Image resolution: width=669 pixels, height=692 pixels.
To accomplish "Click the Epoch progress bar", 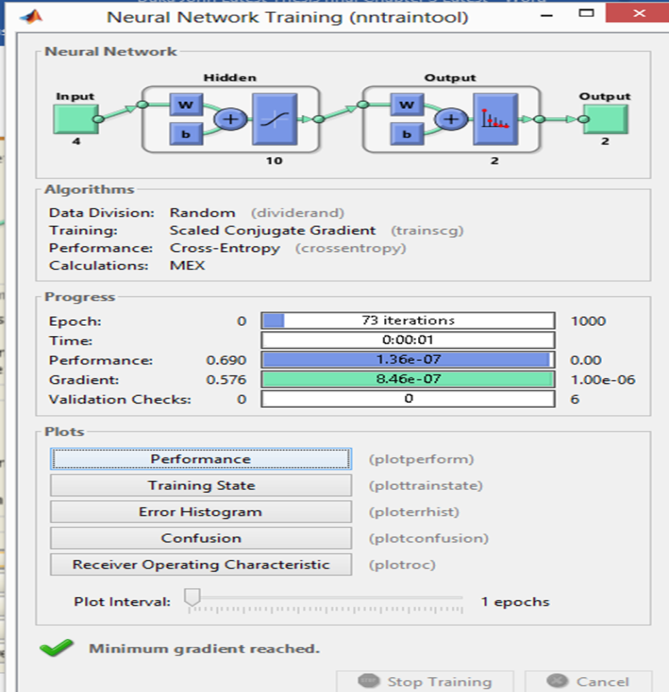I will [407, 321].
